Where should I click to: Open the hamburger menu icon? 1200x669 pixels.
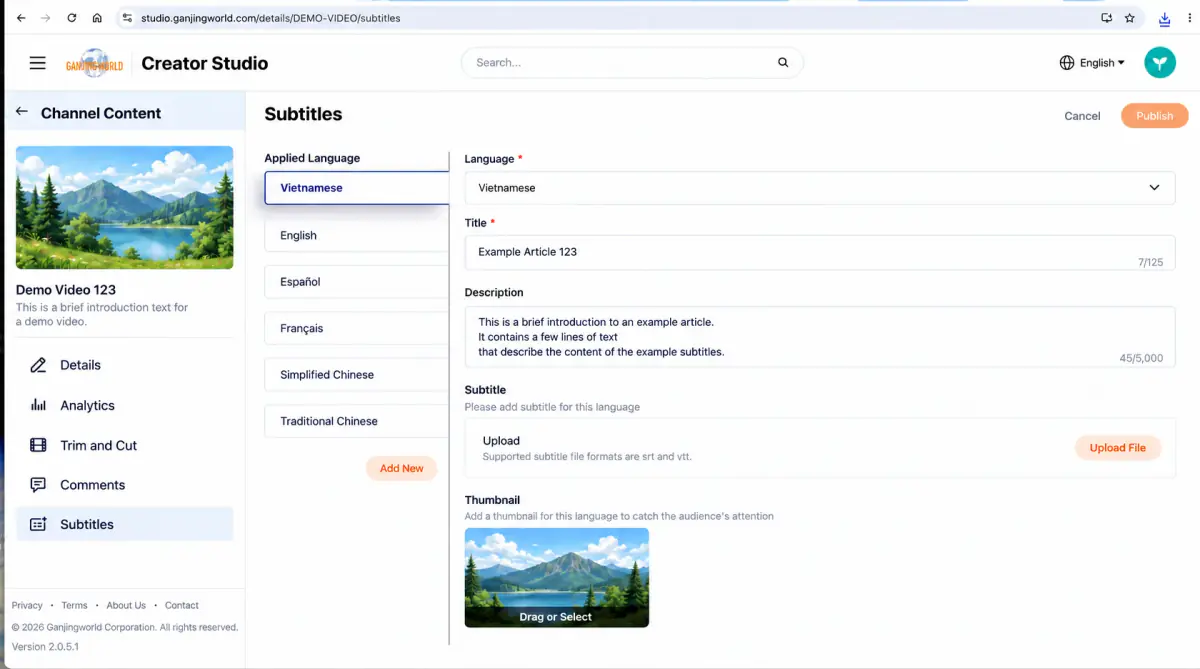[38, 63]
